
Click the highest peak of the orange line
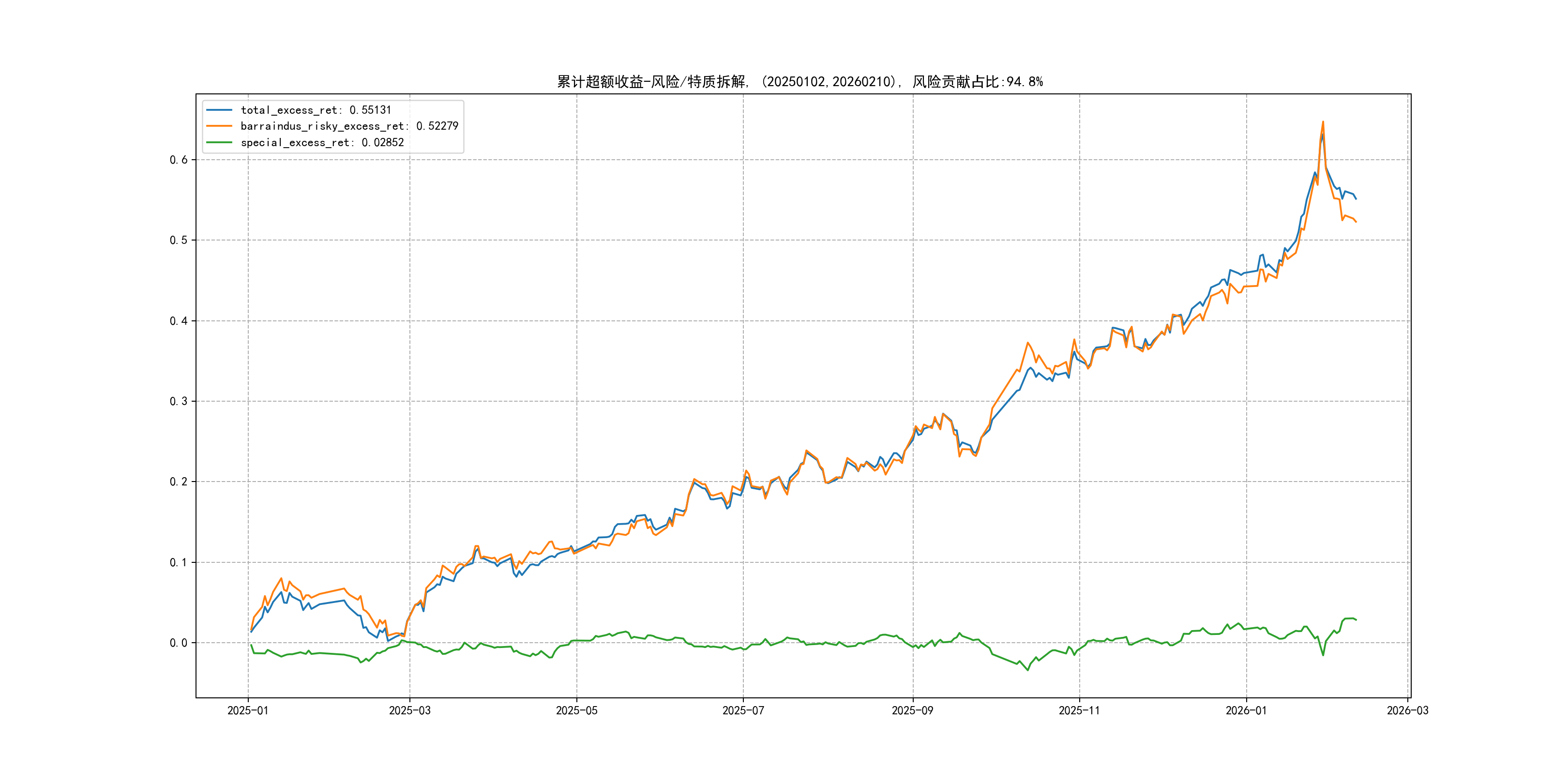click(1323, 122)
